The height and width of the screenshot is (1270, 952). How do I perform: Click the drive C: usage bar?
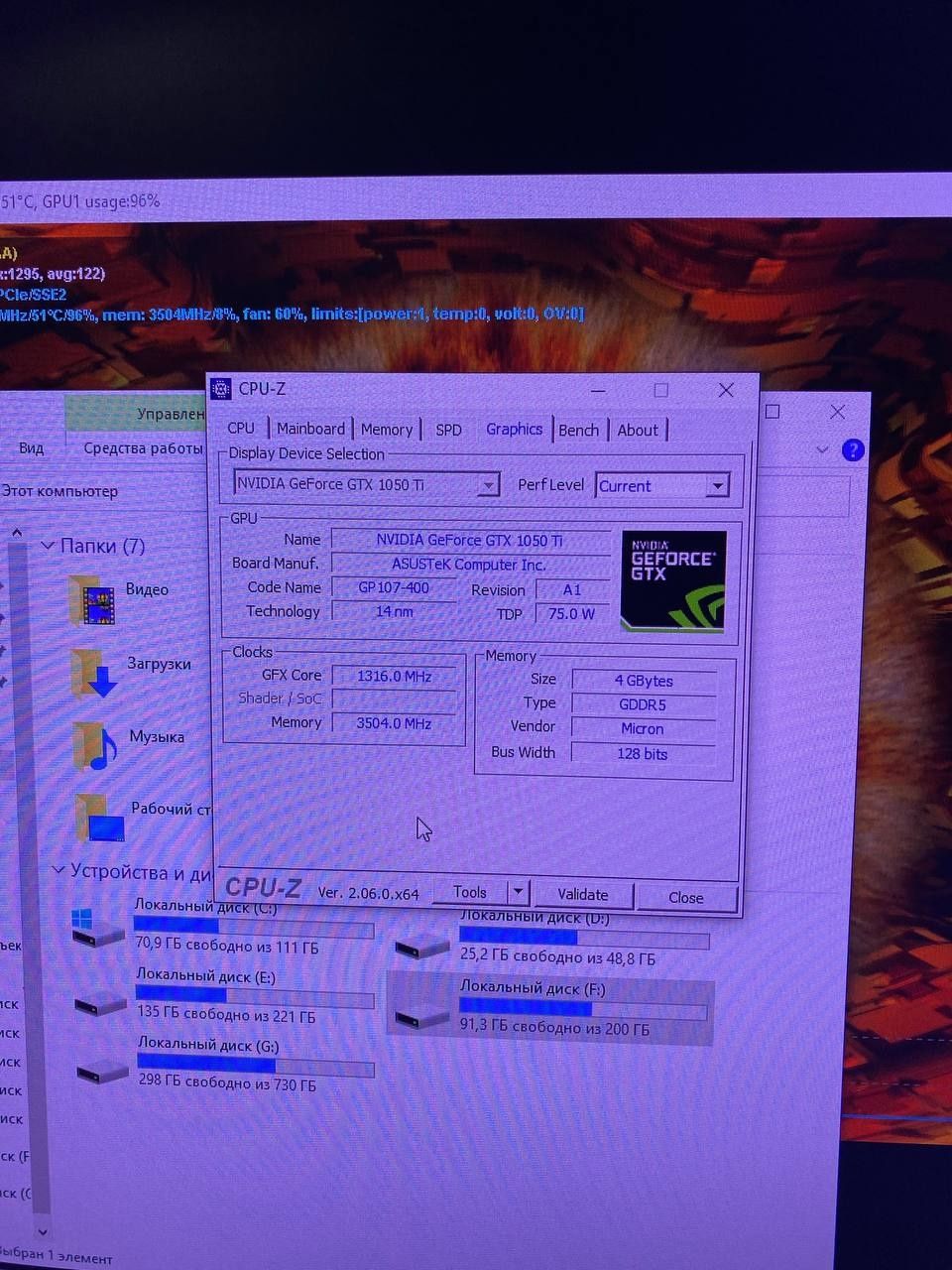click(x=254, y=928)
